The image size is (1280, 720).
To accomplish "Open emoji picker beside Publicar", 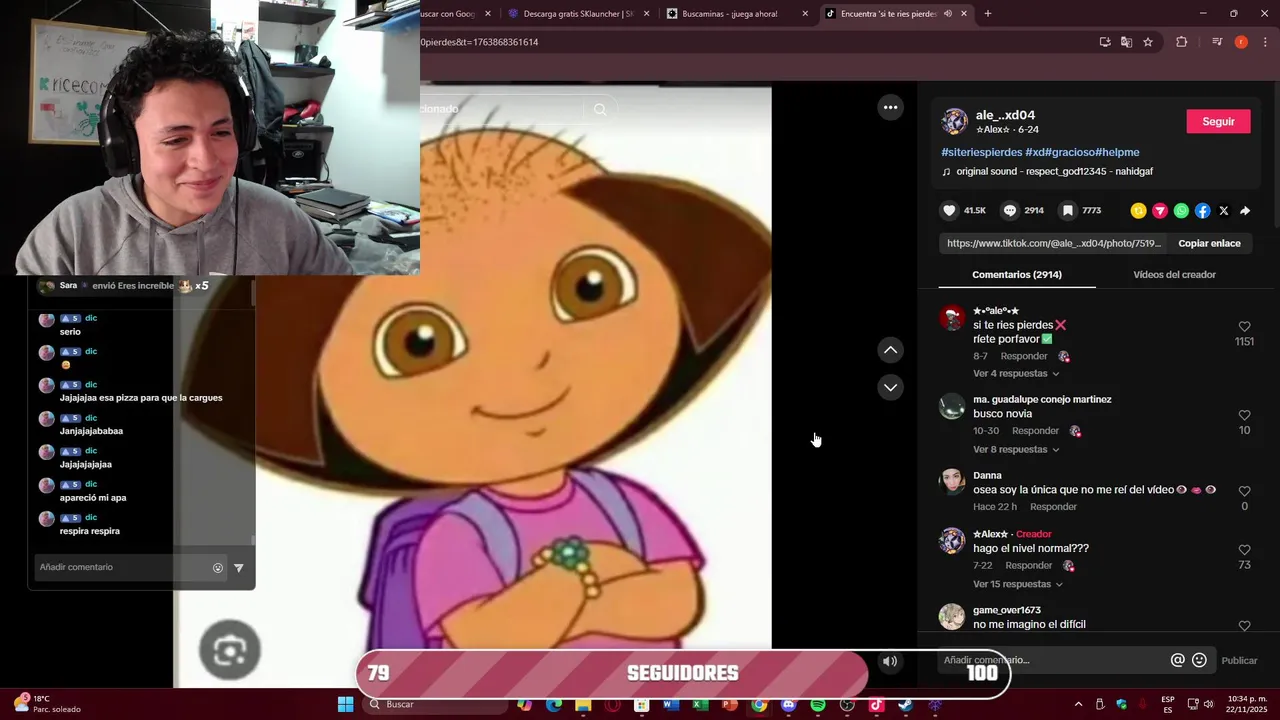I will (x=1200, y=660).
